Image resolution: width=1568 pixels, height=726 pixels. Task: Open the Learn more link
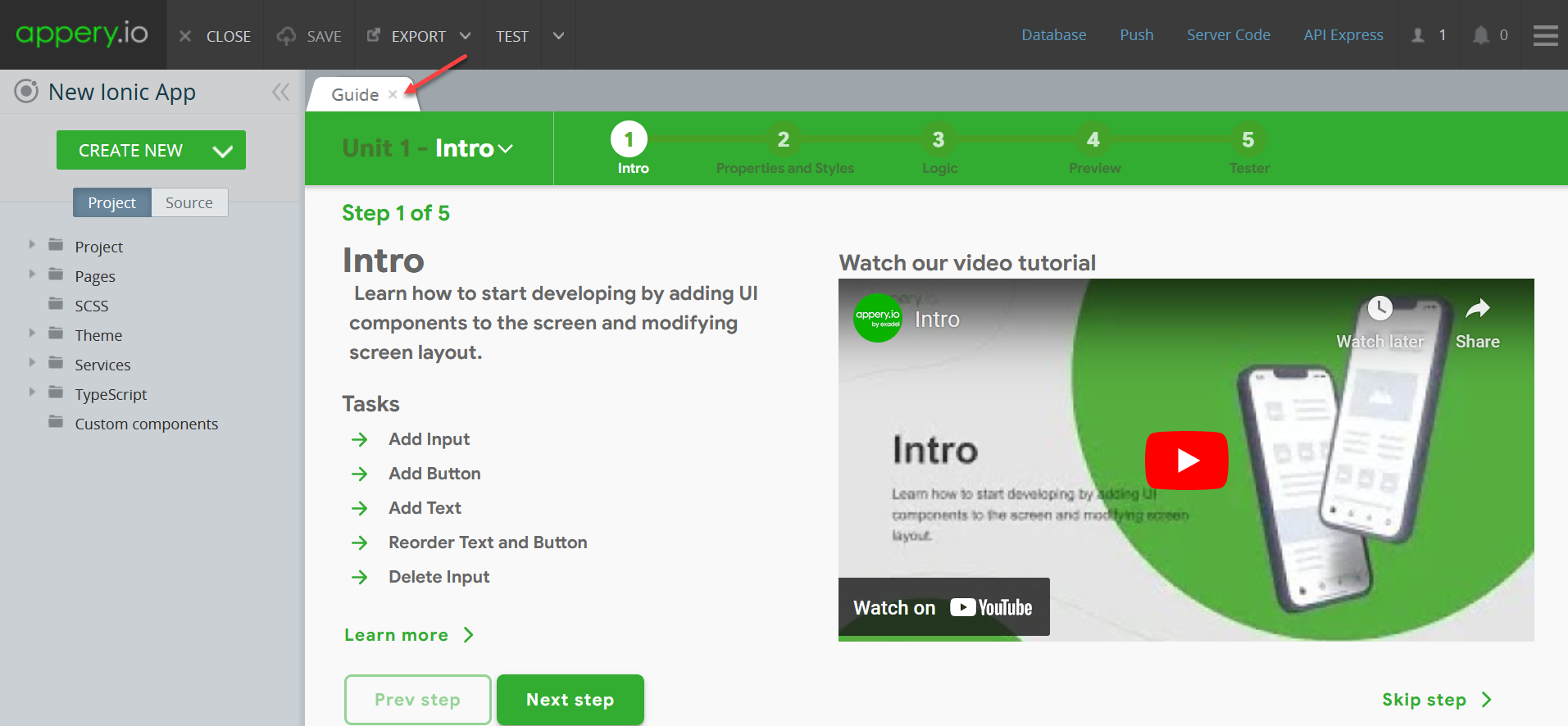409,635
